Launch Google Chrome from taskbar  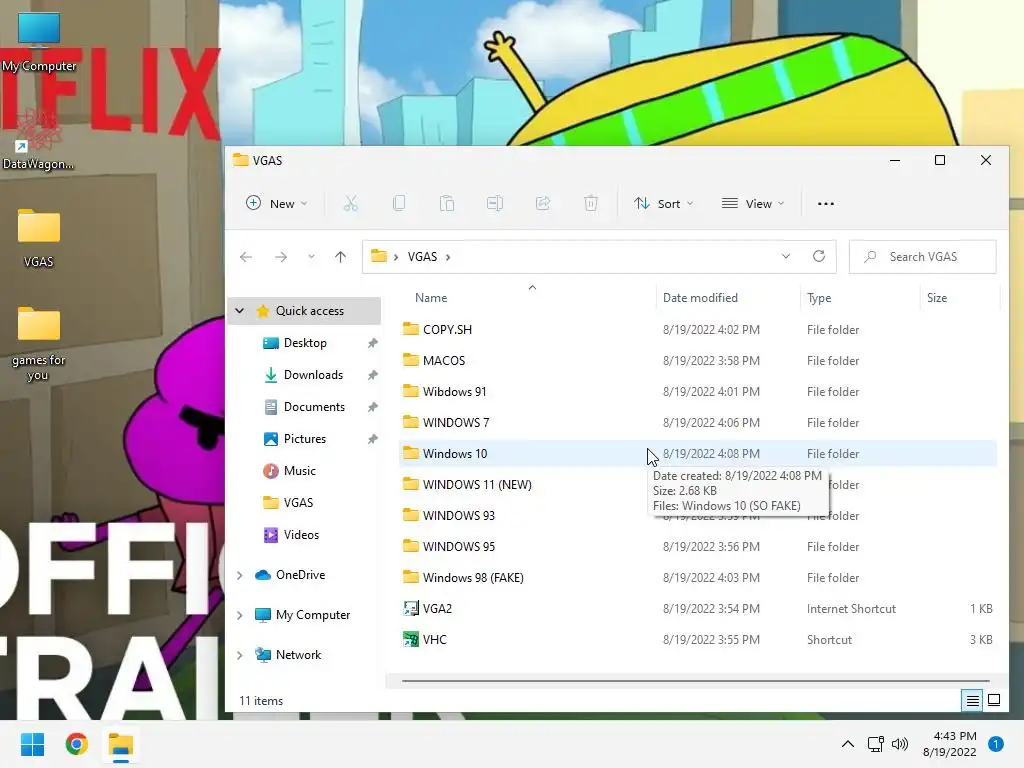pos(76,744)
